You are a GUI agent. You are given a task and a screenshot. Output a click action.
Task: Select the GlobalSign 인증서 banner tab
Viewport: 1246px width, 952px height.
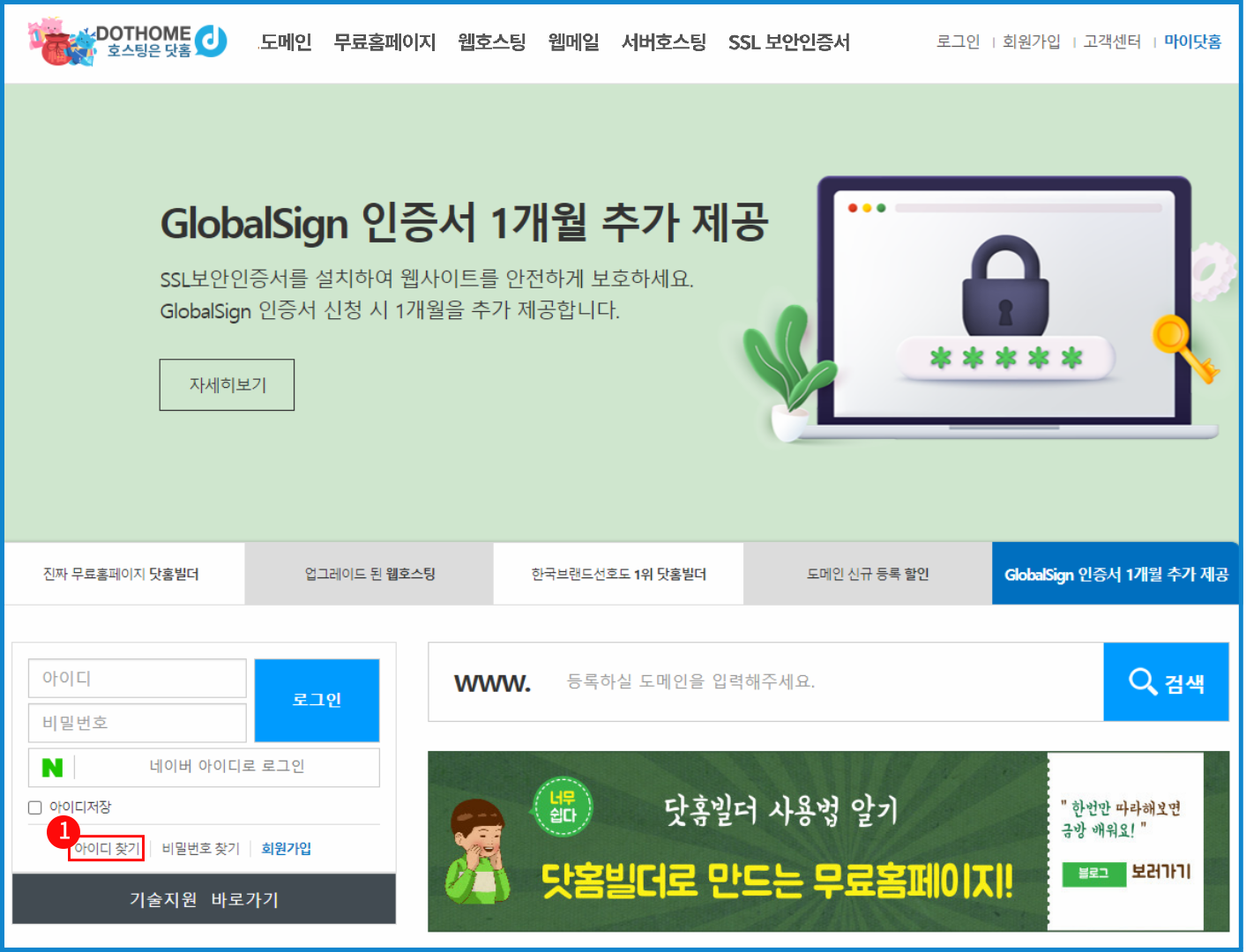(x=1115, y=575)
